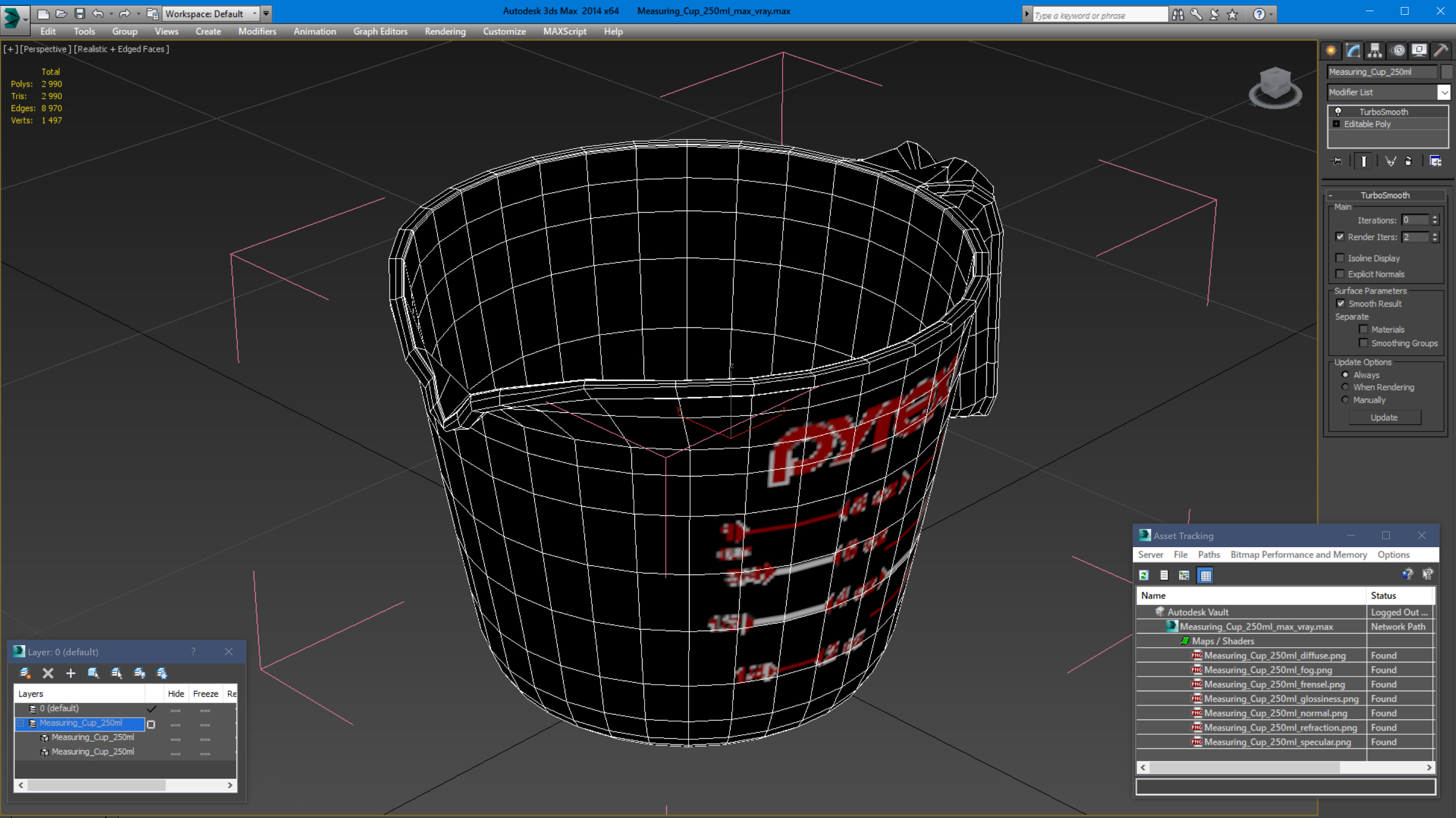
Task: Click Remove Modifier trash icon
Action: 1408,162
